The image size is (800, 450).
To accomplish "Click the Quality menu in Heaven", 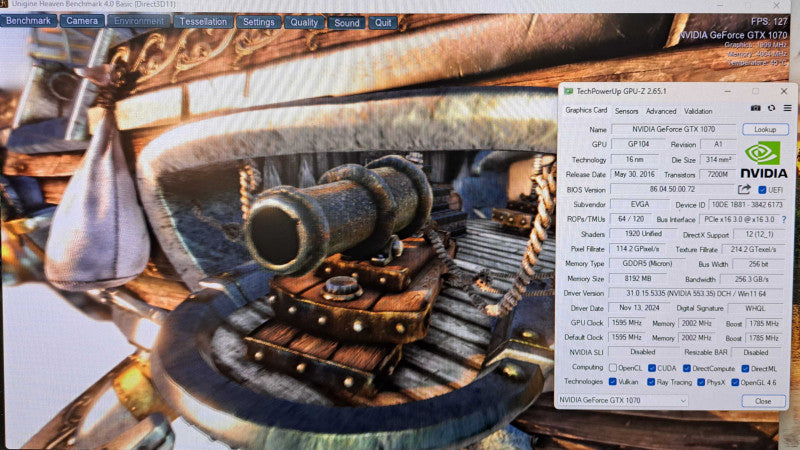I will pyautogui.click(x=304, y=22).
